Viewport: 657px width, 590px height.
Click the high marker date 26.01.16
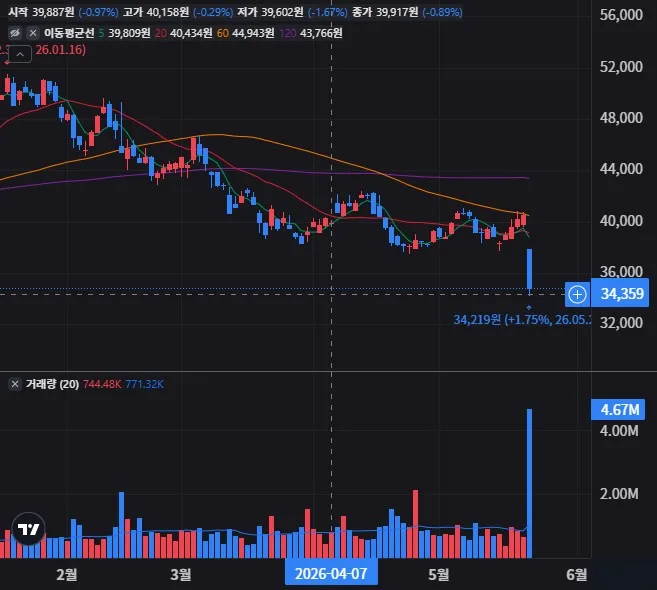tap(60, 50)
